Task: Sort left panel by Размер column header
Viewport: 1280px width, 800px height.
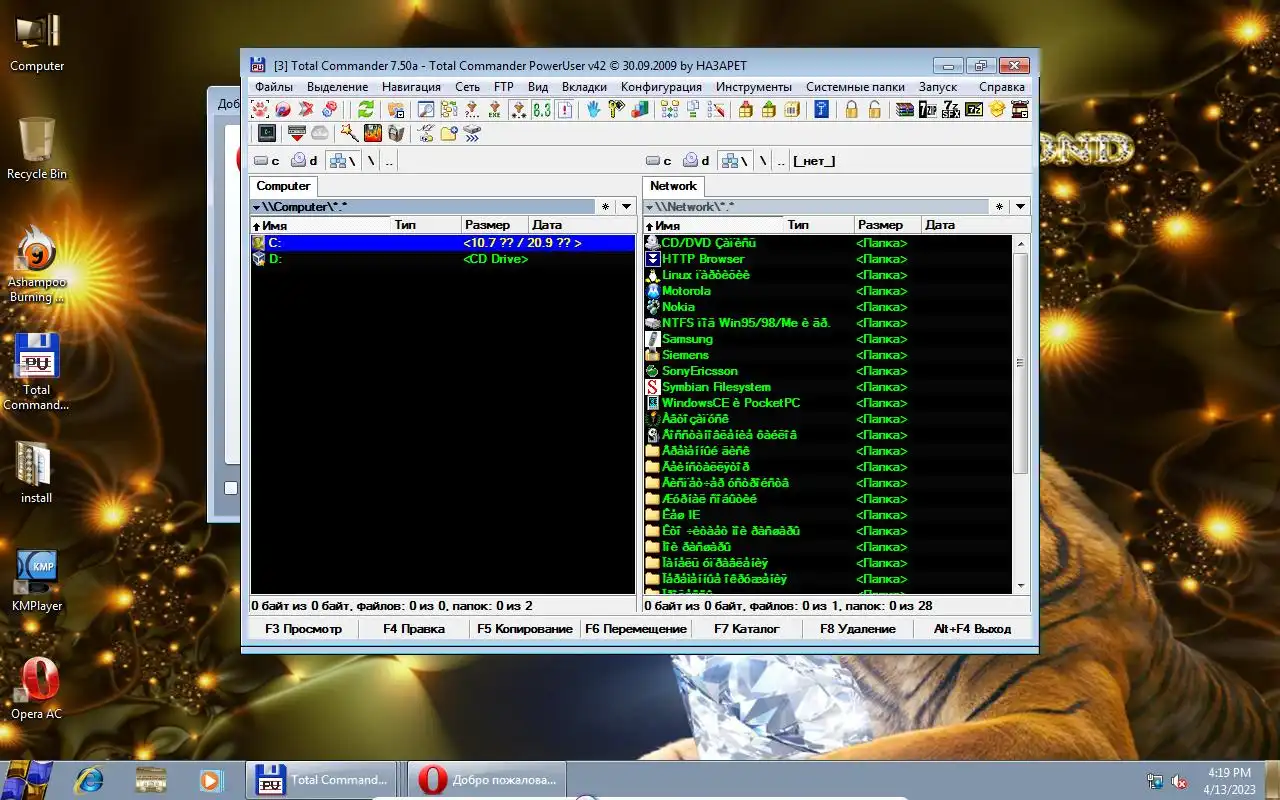Action: [494, 225]
